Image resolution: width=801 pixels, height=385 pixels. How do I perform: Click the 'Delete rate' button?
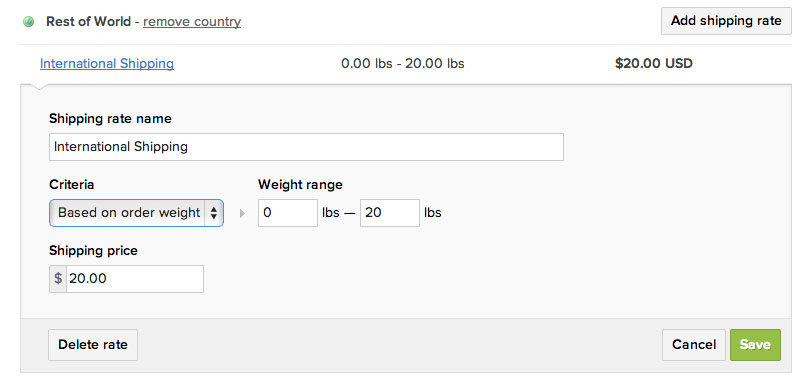coord(93,345)
